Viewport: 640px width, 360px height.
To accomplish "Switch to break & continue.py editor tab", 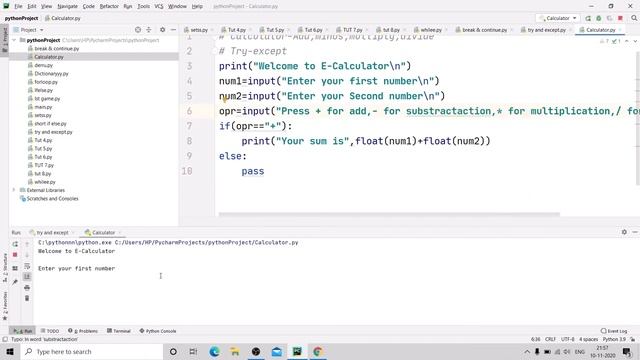I will (x=484, y=30).
